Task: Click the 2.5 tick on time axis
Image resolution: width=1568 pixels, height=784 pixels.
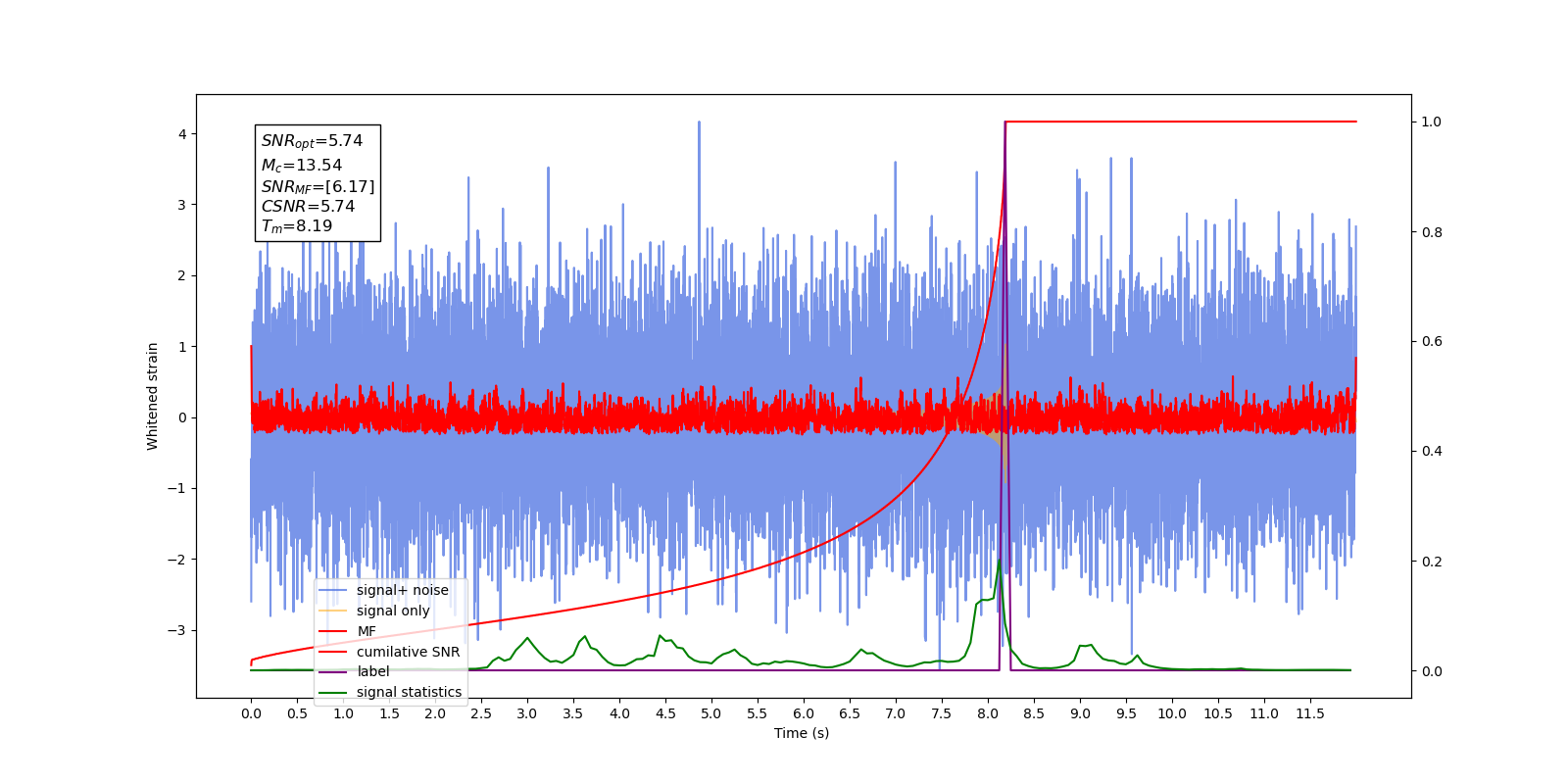Action: click(x=481, y=713)
